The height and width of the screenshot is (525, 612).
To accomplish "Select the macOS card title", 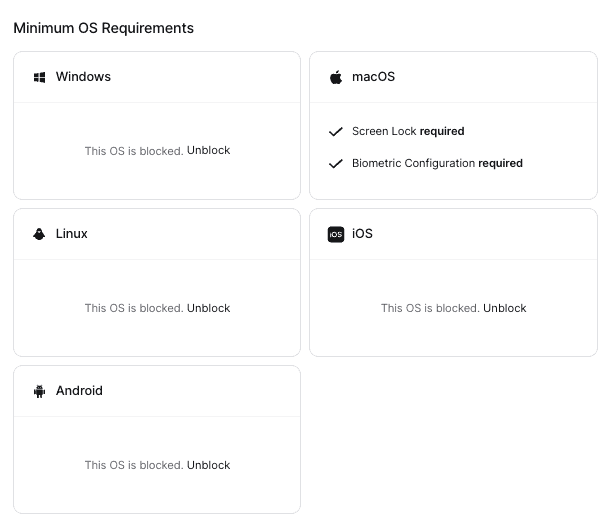I will 374,77.
